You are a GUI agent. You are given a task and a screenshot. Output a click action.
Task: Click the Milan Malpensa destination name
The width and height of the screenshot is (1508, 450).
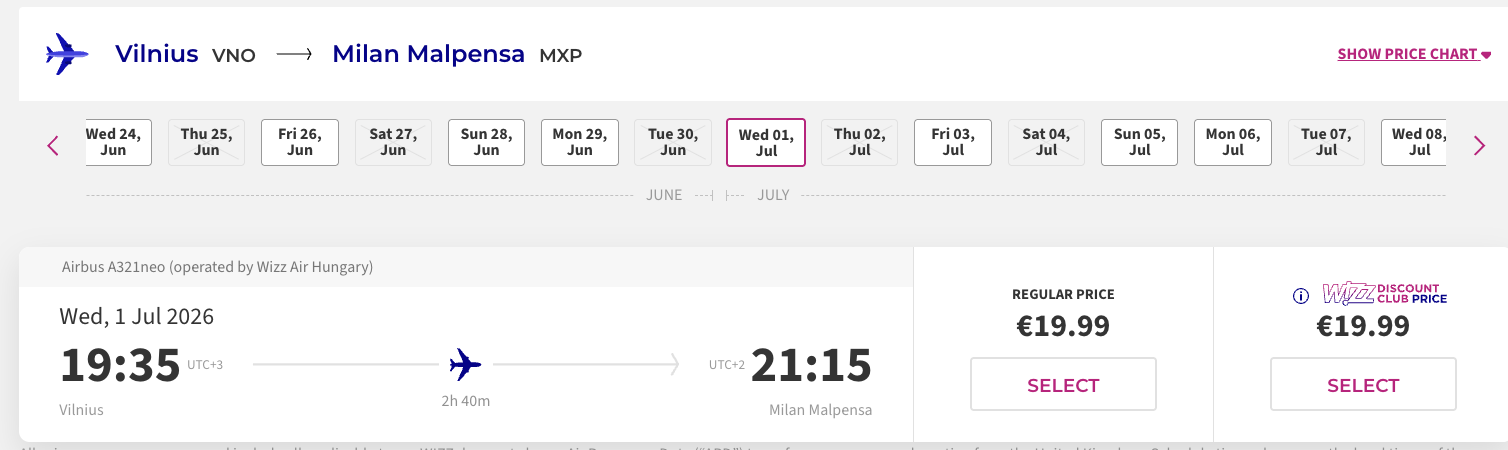428,54
